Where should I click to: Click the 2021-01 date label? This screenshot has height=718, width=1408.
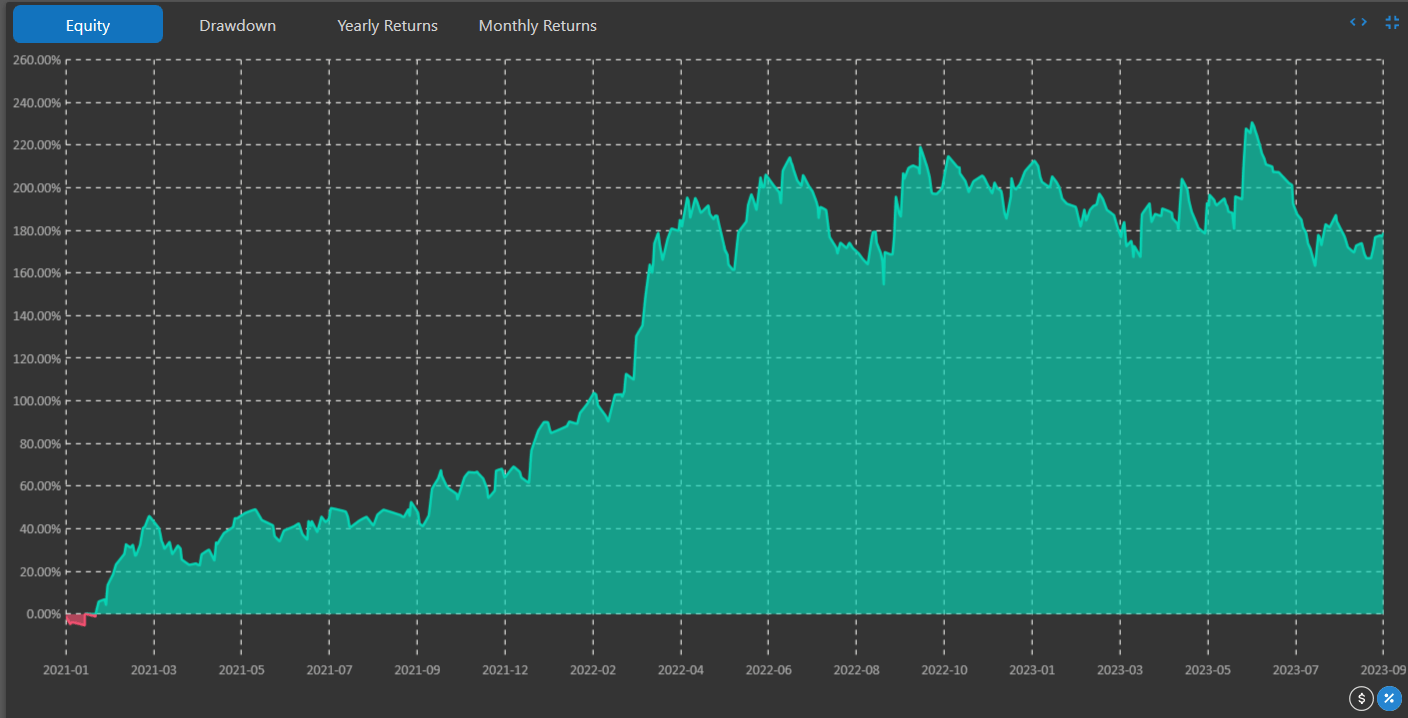pyautogui.click(x=66, y=669)
